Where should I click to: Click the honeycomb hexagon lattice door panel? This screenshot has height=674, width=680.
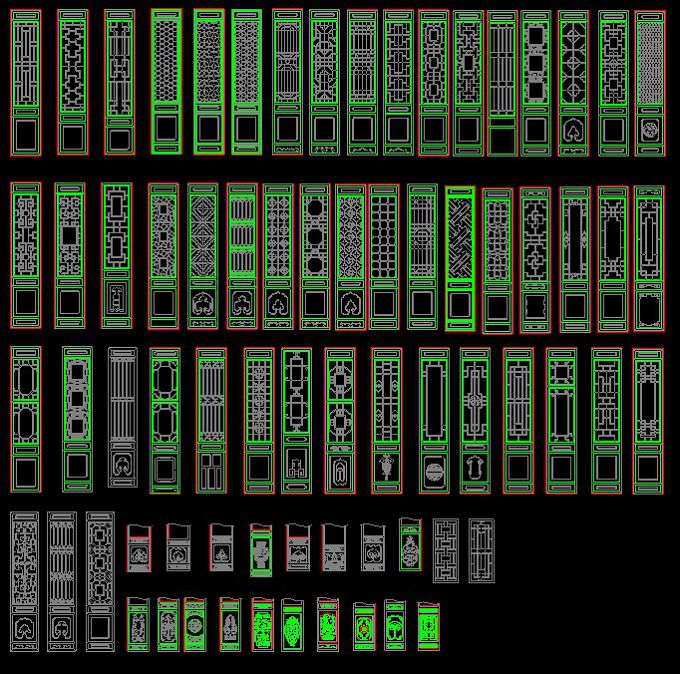[166, 82]
